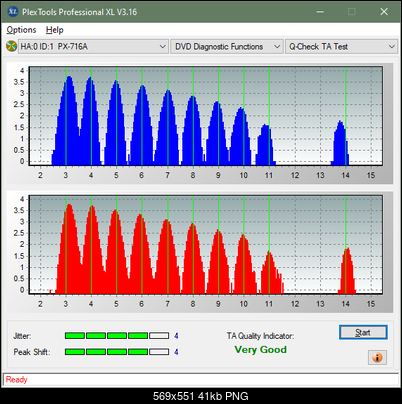Click the Start button
Image resolution: width=402 pixels, height=404 pixels.
pos(363,332)
